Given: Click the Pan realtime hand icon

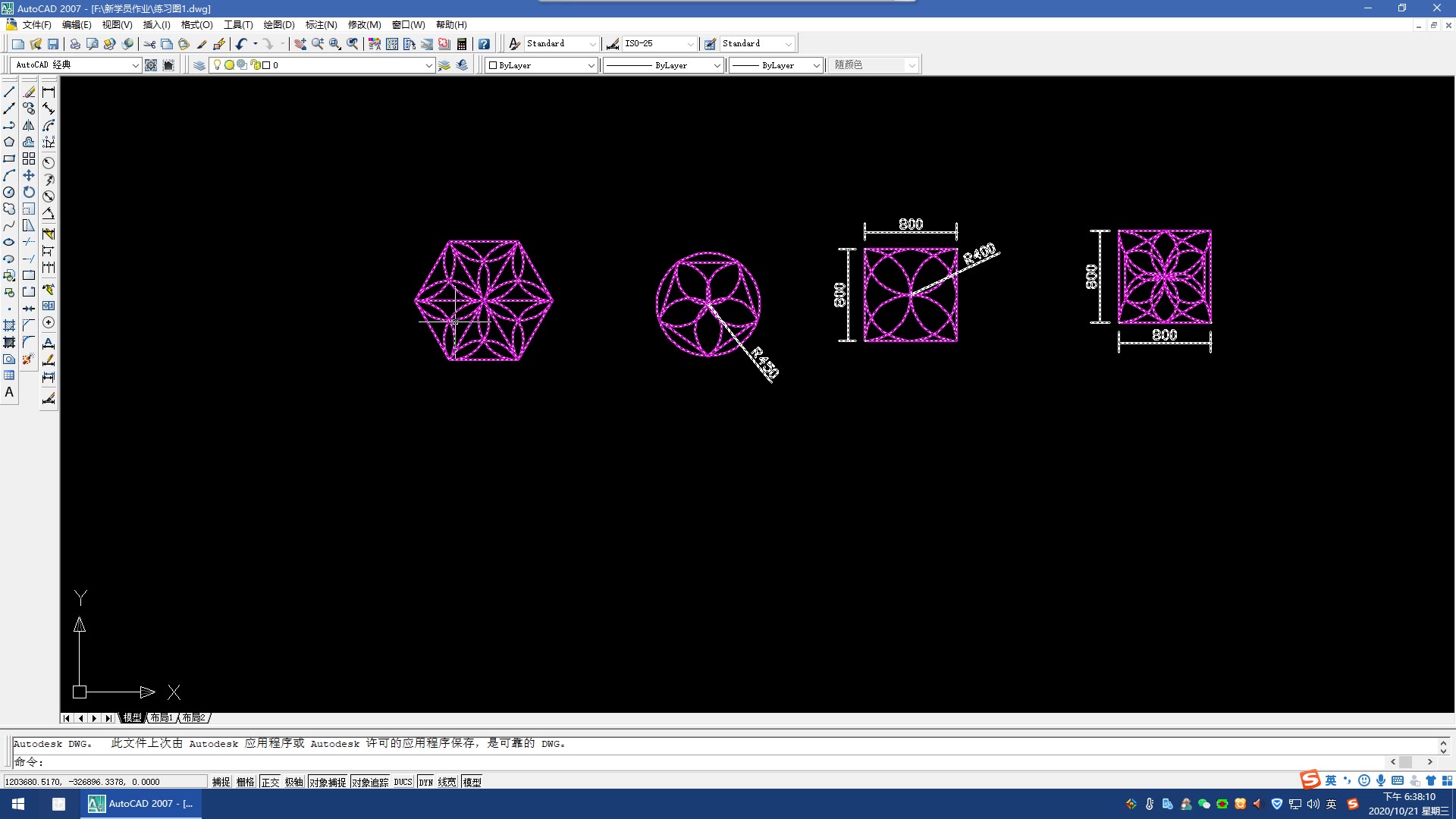Looking at the screenshot, I should coord(300,44).
